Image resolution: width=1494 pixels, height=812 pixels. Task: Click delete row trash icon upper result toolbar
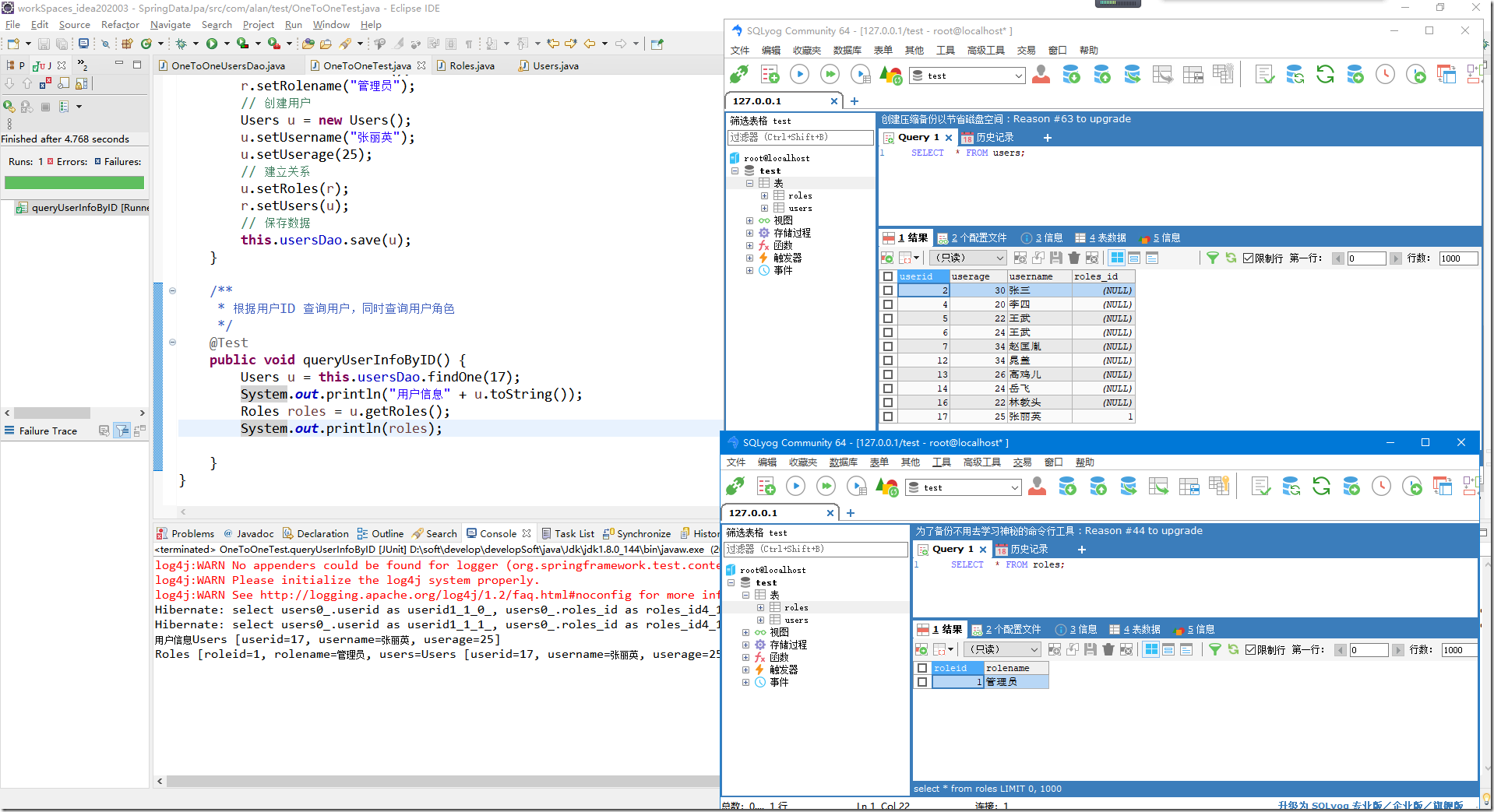(x=1074, y=258)
